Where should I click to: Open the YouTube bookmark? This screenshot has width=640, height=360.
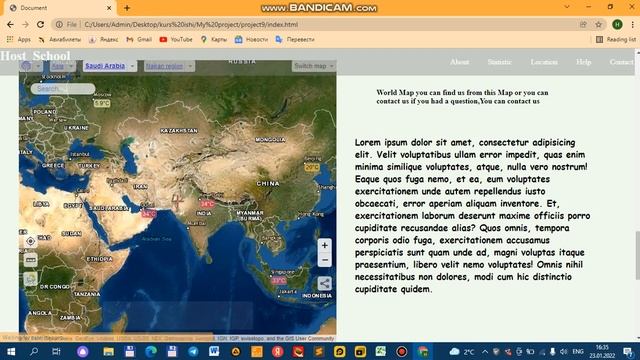(176, 39)
